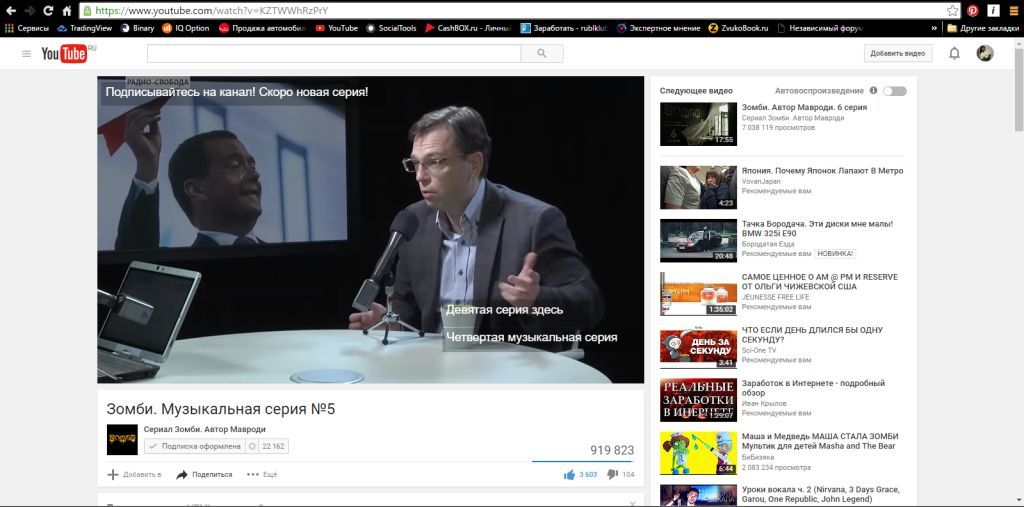Viewport: 1024px width, 507px height.
Task: Open Добавить в playlist menu
Action: (x=135, y=474)
